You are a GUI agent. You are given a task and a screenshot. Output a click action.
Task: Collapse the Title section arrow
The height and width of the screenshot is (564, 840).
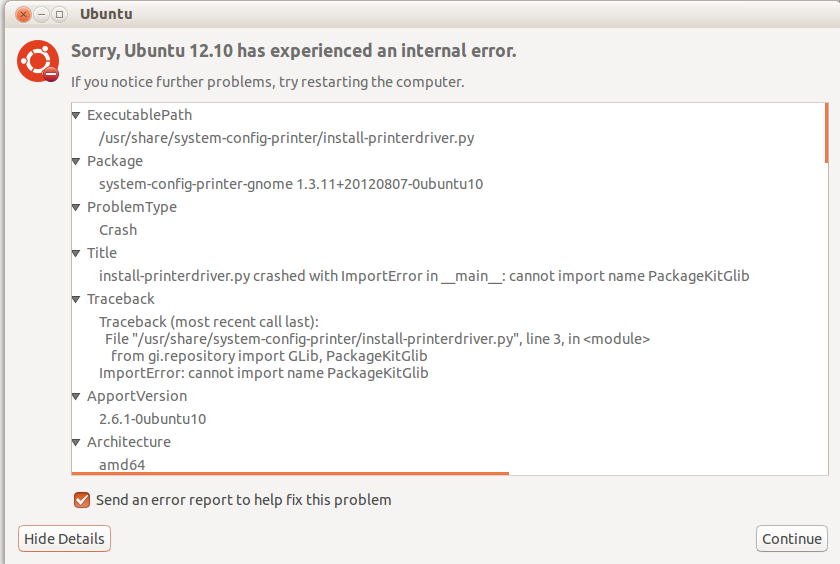(x=77, y=254)
